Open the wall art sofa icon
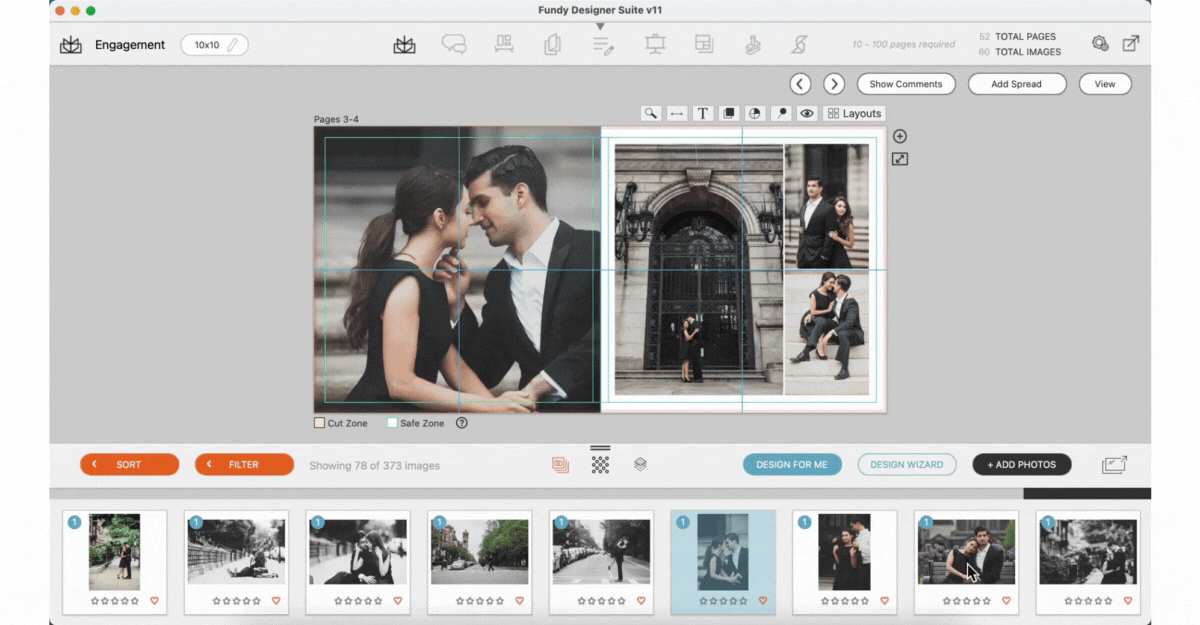 504,44
